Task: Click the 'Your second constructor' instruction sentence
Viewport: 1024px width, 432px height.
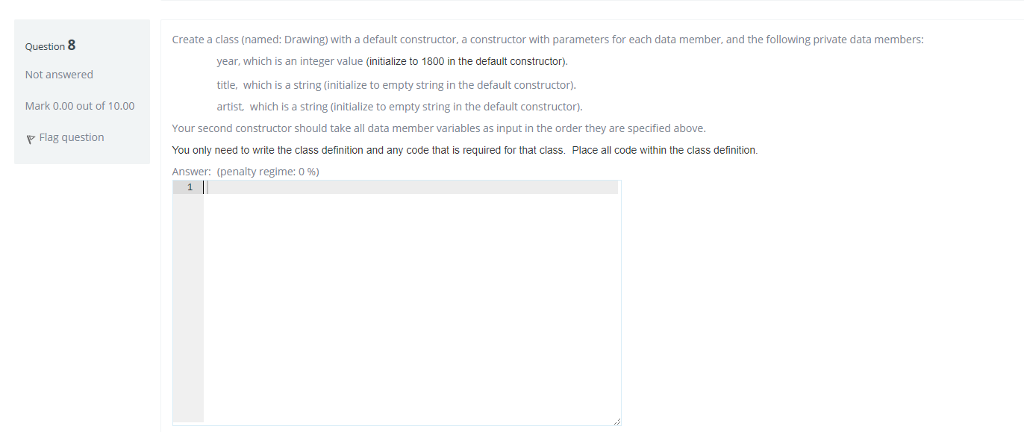Action: (439, 129)
